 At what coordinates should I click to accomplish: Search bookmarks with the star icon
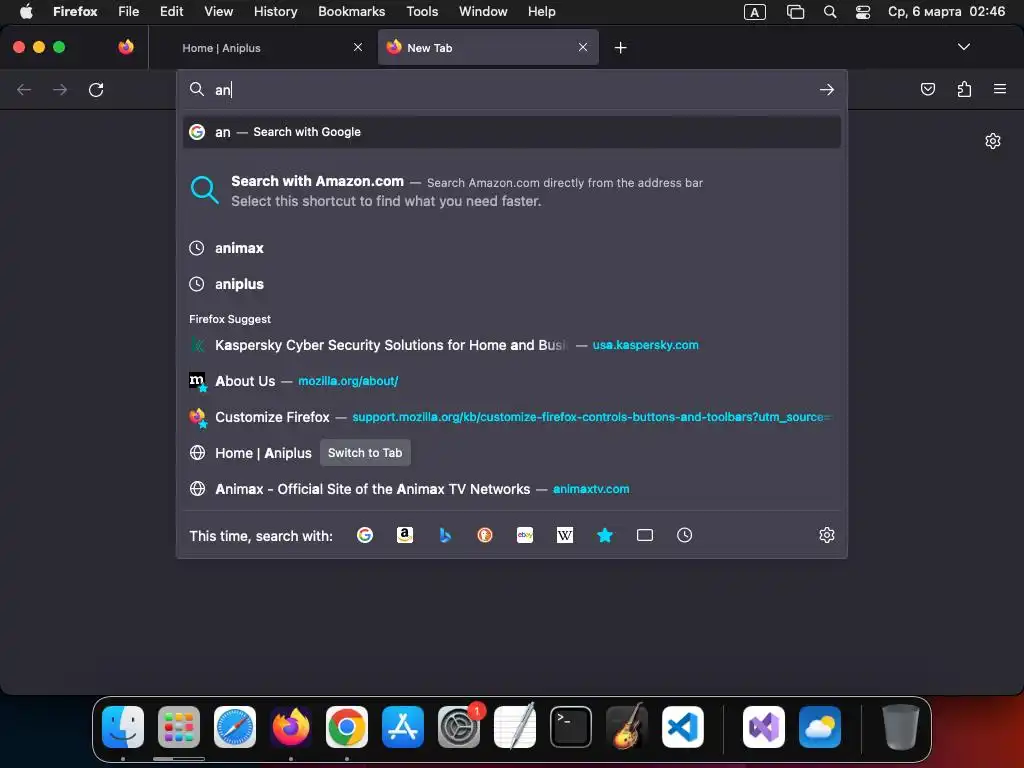point(605,535)
